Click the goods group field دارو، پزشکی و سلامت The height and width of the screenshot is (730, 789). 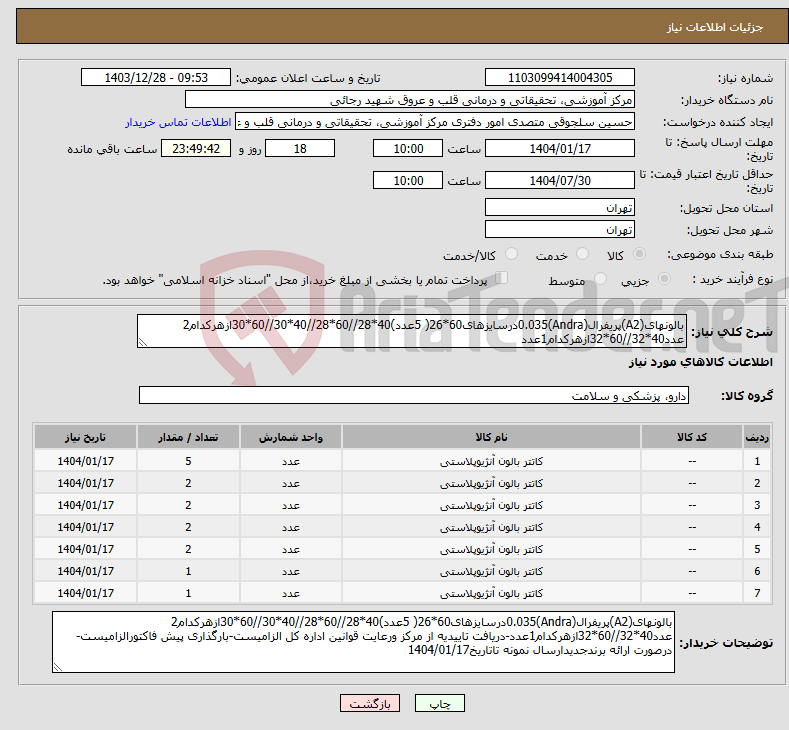pyautogui.click(x=414, y=395)
